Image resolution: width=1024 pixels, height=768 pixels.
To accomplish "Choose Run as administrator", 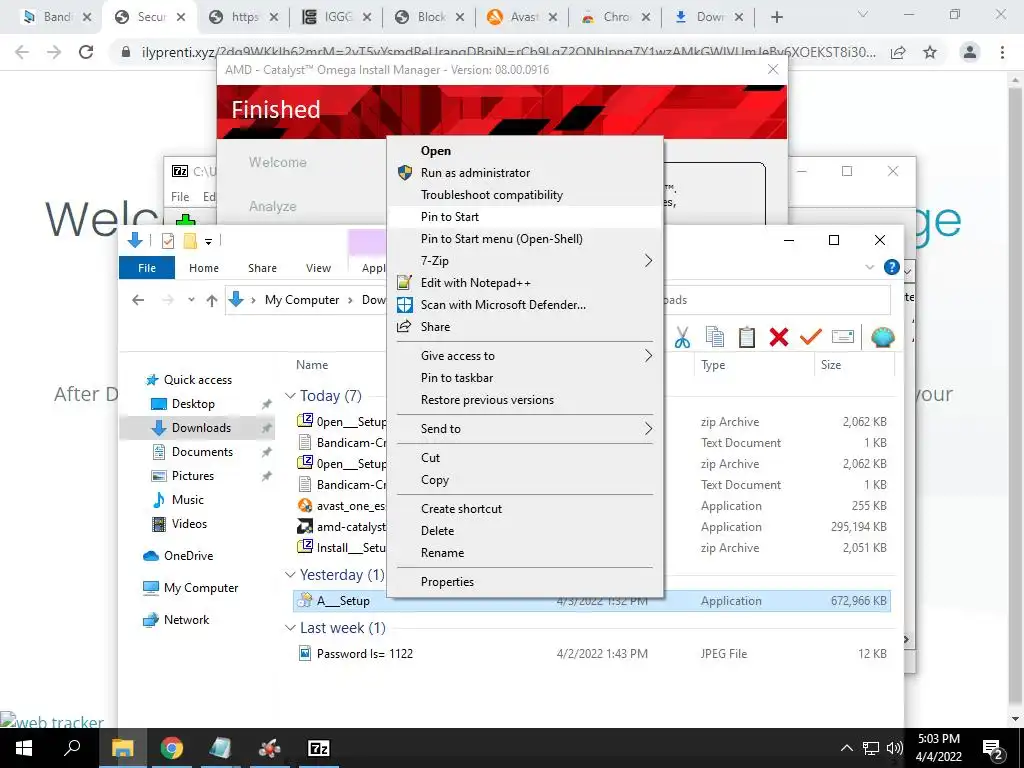I will coord(525,173).
